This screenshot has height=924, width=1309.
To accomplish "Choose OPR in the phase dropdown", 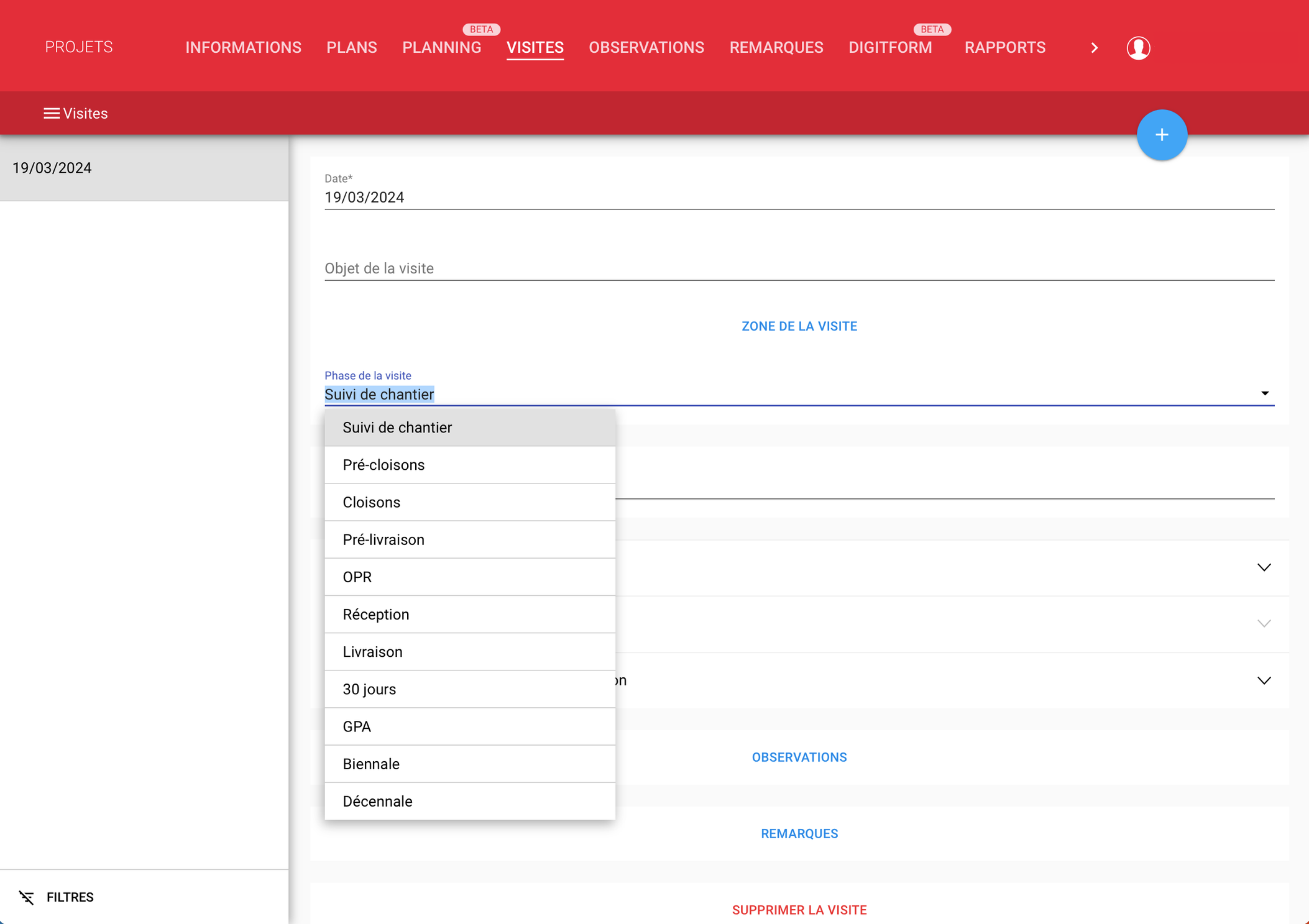I will point(357,577).
